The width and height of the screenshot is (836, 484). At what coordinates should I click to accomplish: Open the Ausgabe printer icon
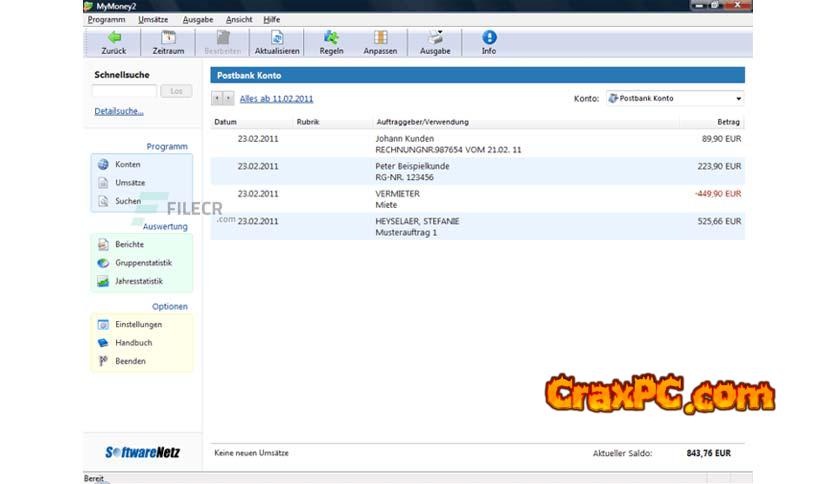(x=435, y=38)
